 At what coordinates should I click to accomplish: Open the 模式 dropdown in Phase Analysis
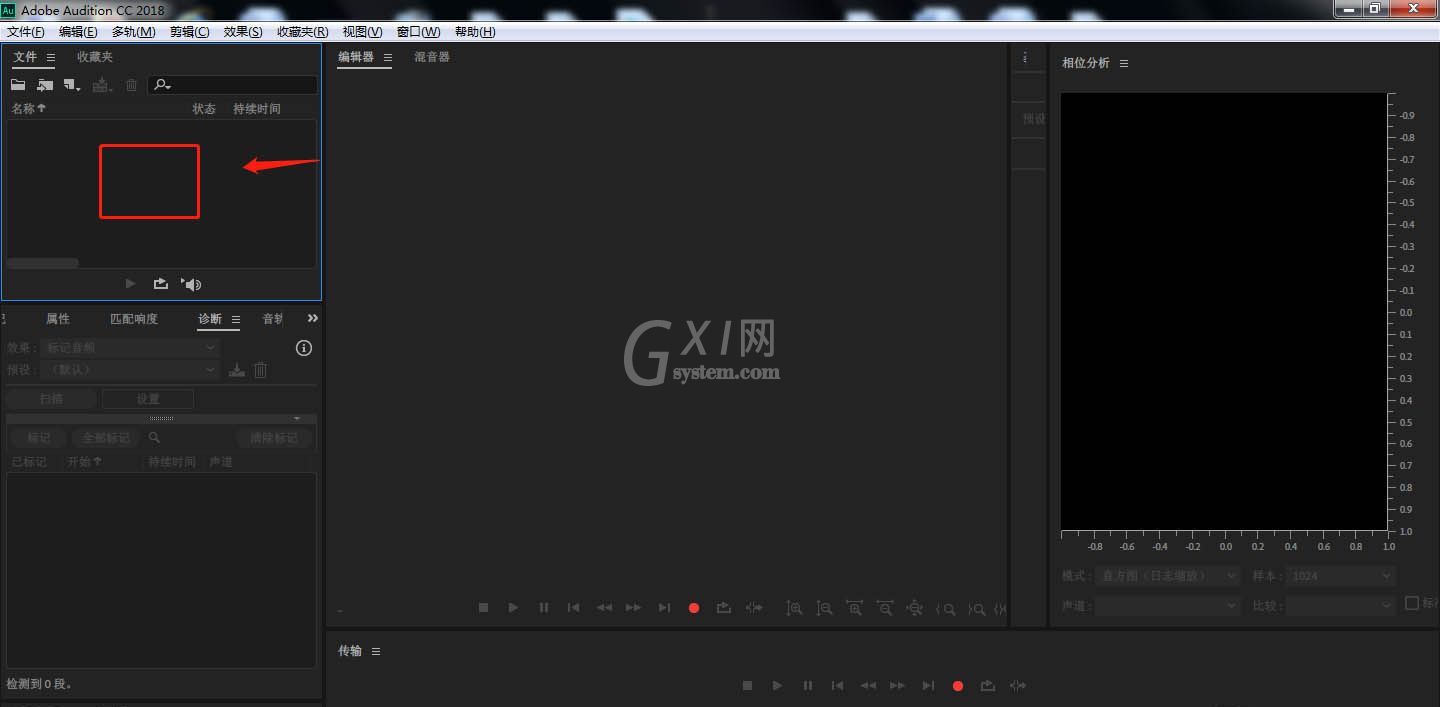point(1168,576)
